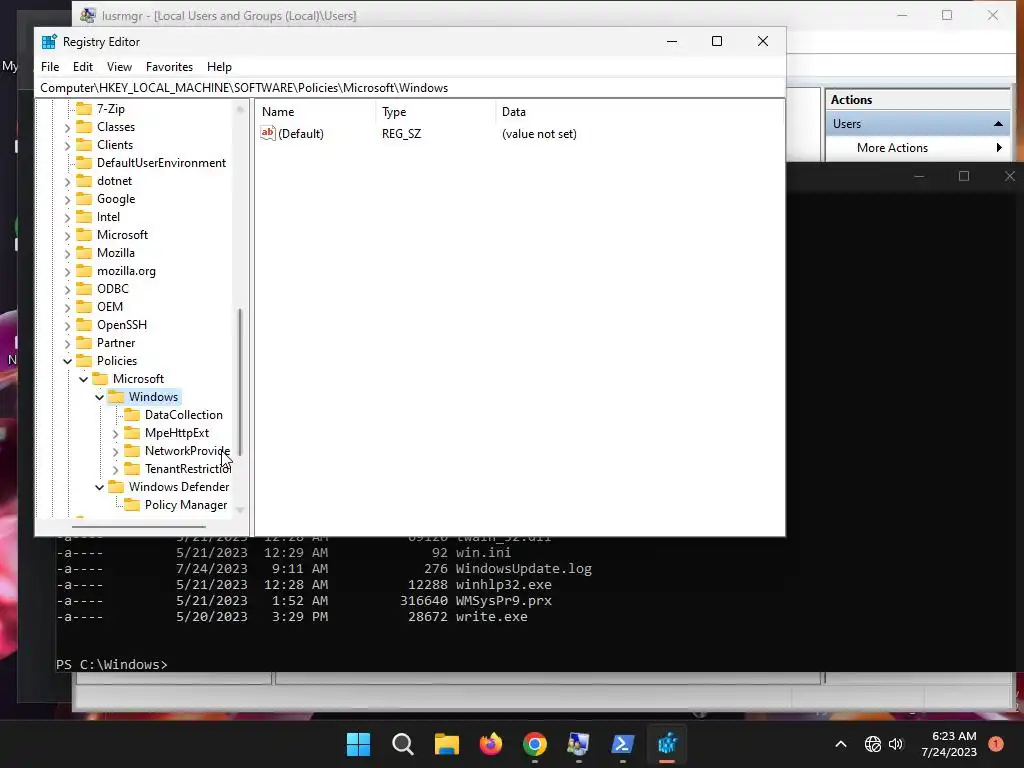Select the Microsoft key under SOFTWARE
Viewport: 1024px width, 768px height.
tap(122, 234)
